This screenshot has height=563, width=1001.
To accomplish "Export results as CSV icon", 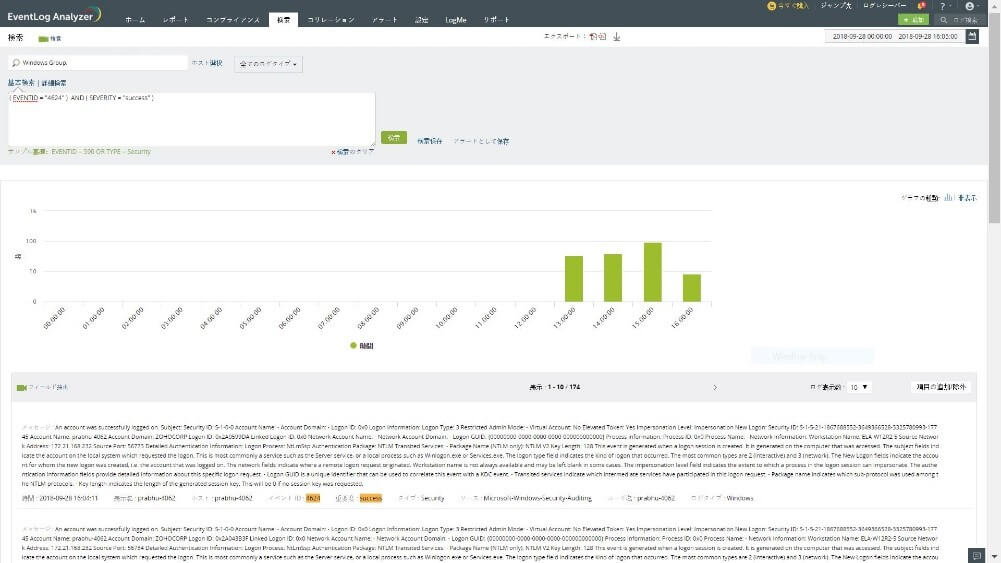I will point(601,37).
